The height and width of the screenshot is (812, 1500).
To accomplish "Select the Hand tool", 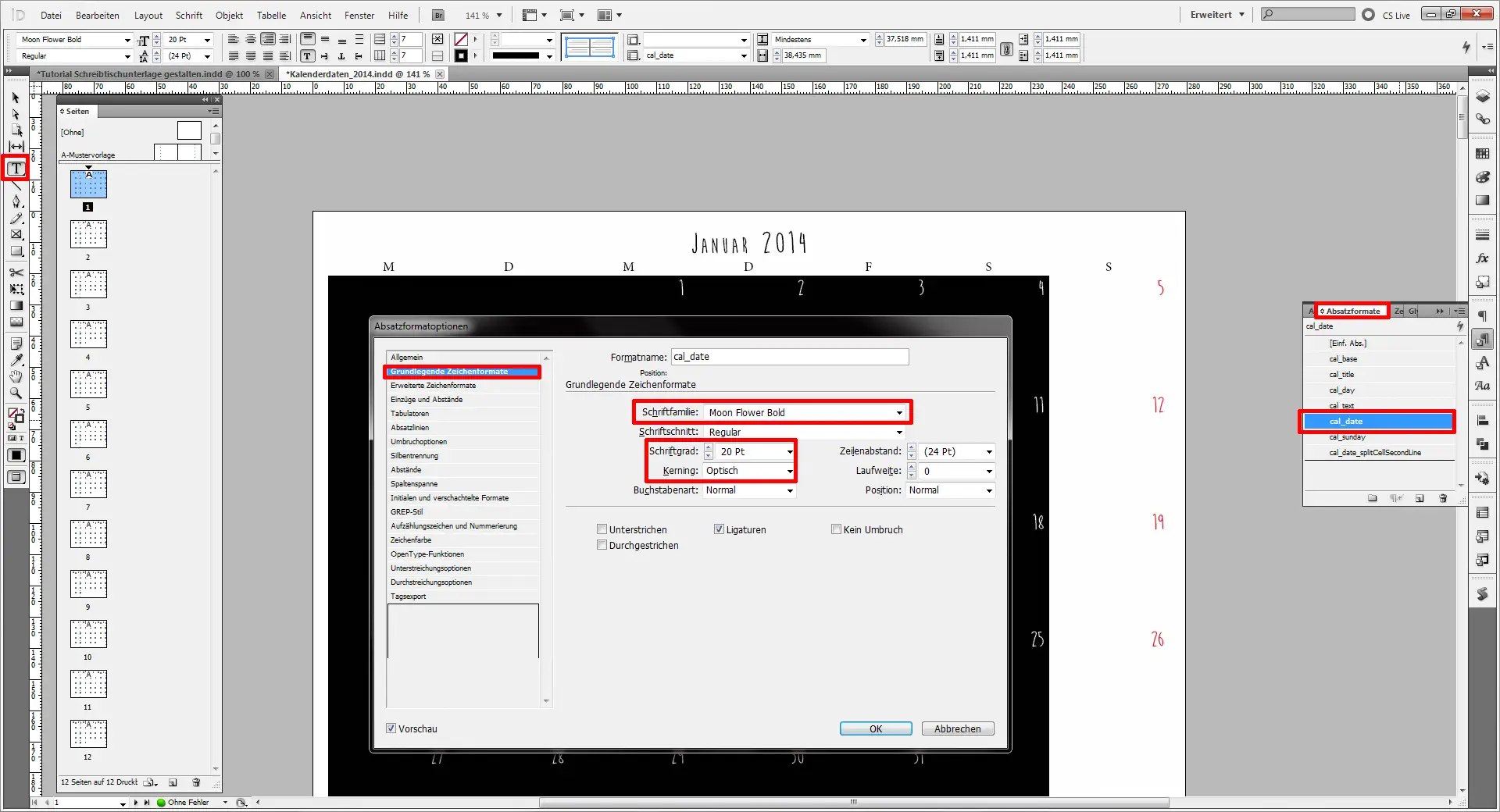I will click(15, 376).
